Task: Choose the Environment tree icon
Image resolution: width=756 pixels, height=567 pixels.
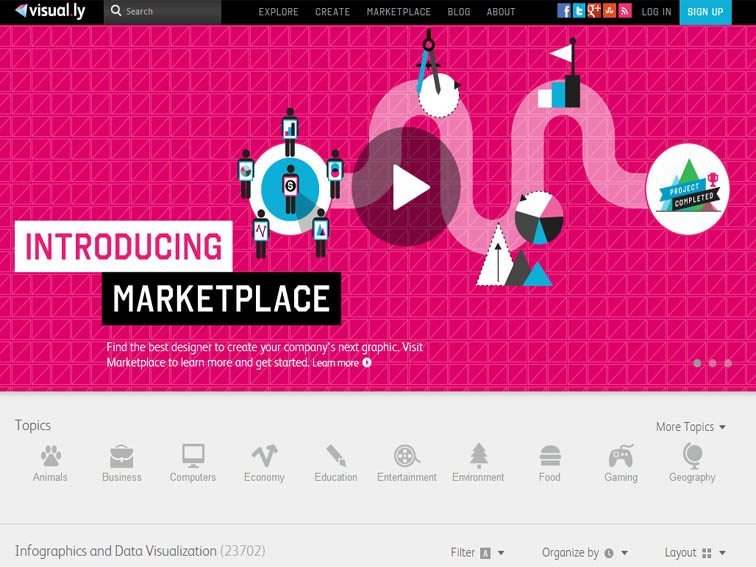Action: pyautogui.click(x=478, y=456)
